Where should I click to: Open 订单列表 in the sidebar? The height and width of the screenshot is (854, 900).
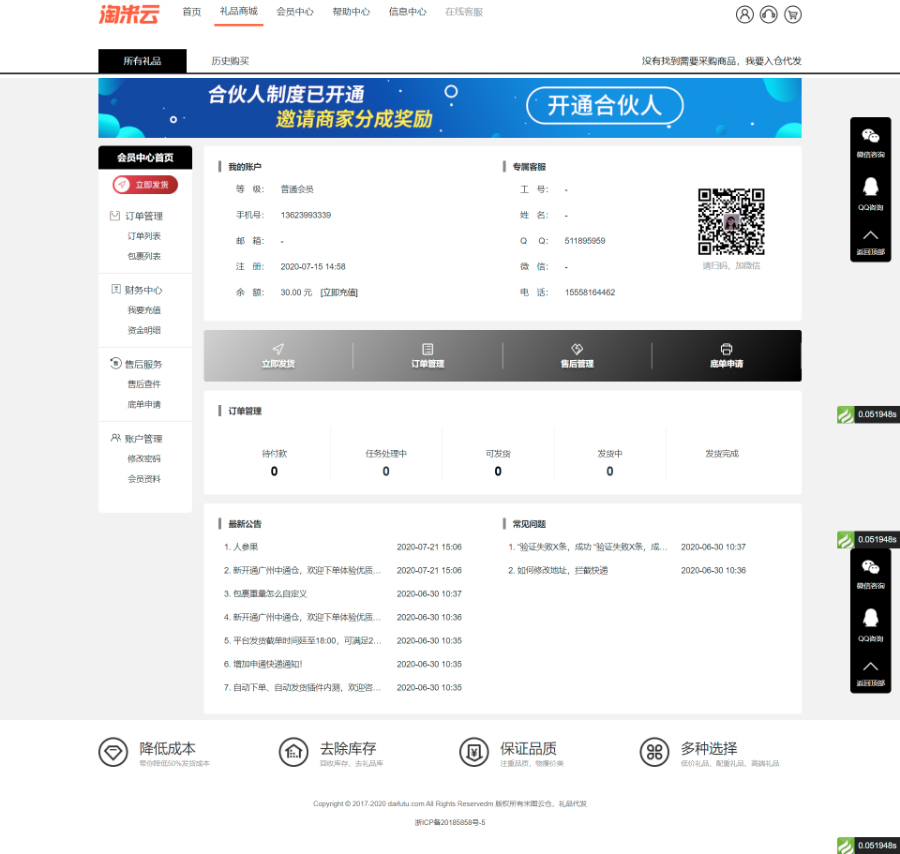pos(144,236)
